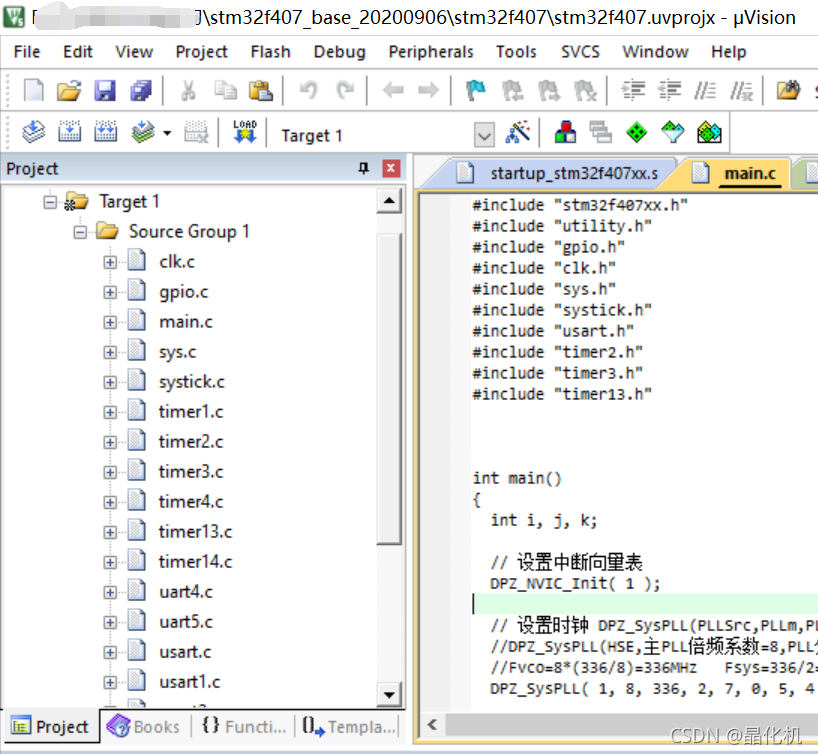Collapse the Source Group 1 node

[80, 232]
